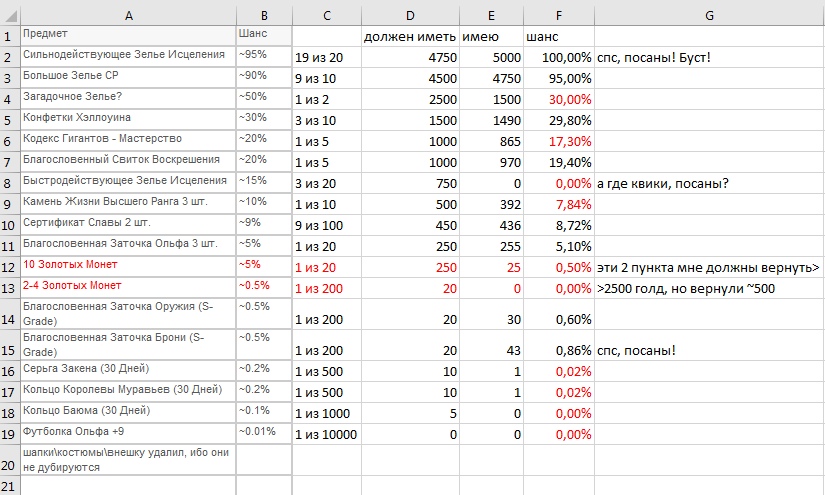The image size is (825, 495).
Task: Select the 'Кольцо Баюма (30 Дней)' cell
Action: click(x=127, y=410)
